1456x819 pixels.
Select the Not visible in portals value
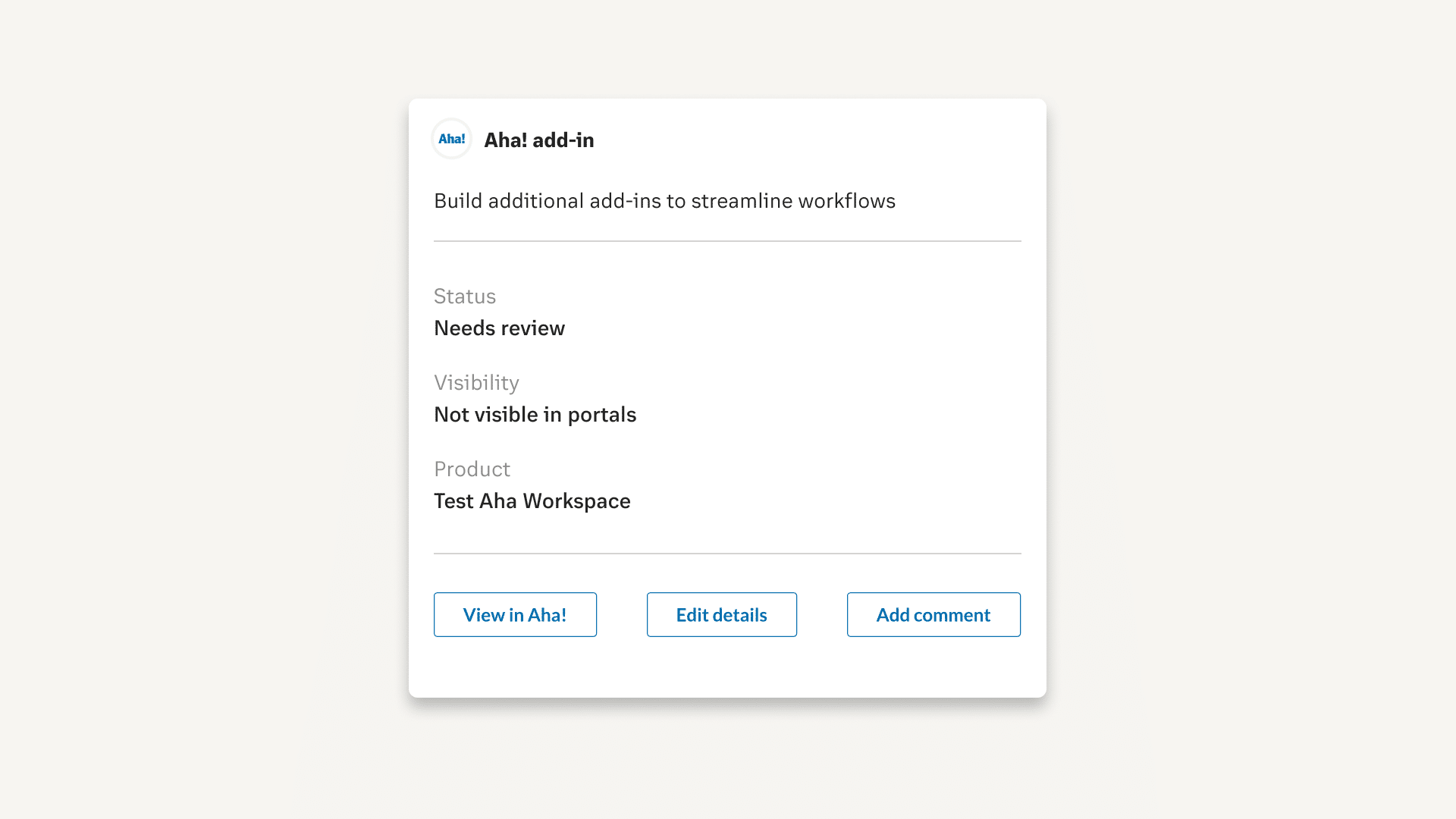535,415
